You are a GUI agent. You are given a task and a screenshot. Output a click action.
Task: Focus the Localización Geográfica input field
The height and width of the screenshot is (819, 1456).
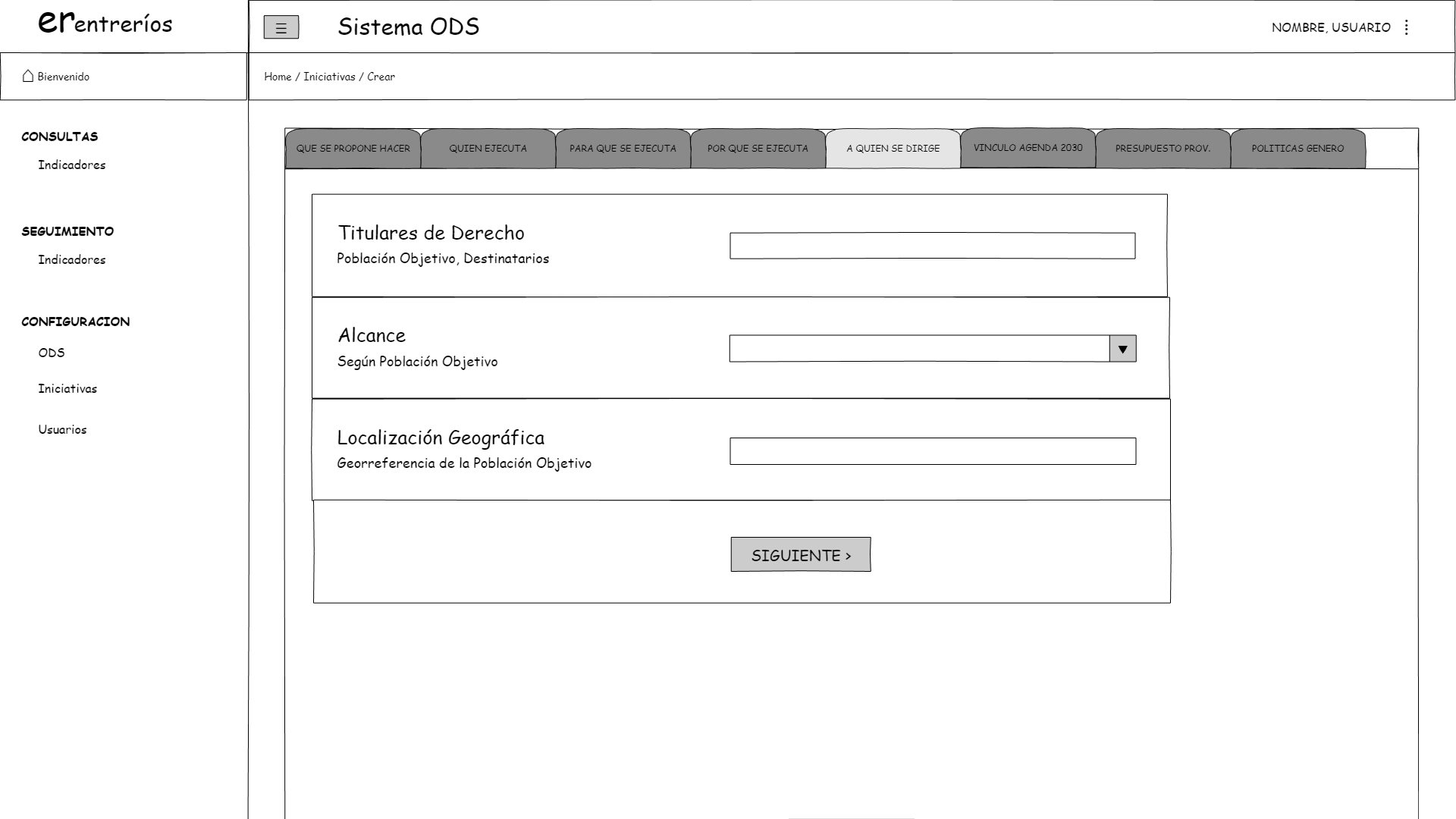tap(932, 451)
